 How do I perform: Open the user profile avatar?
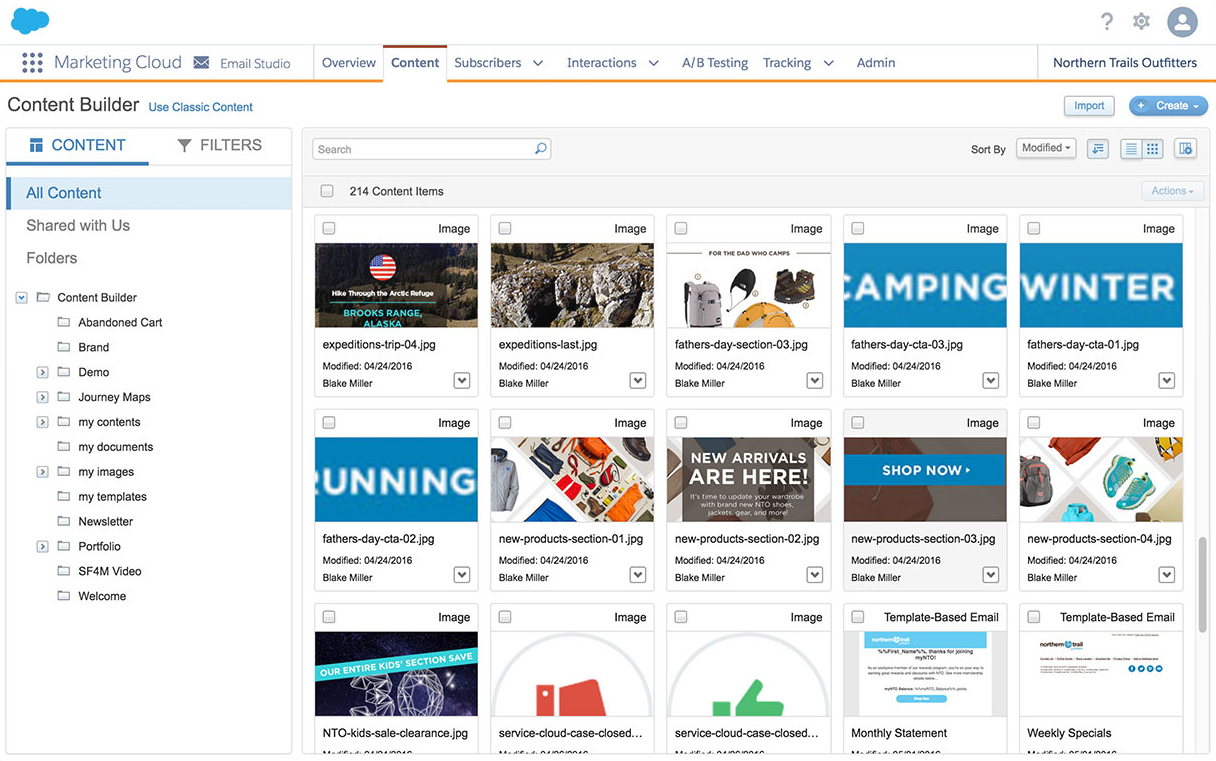point(1182,21)
